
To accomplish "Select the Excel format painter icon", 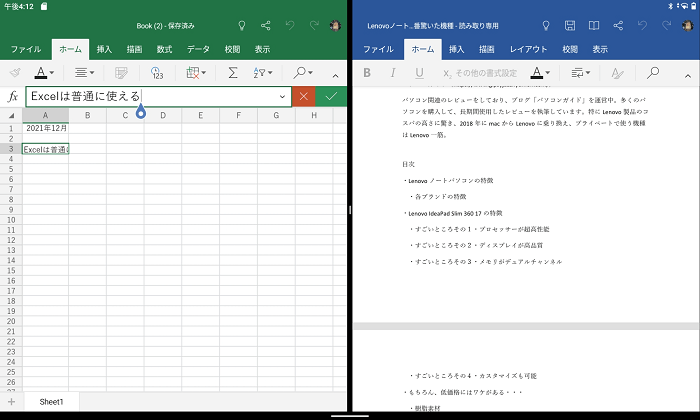I will 15,72.
